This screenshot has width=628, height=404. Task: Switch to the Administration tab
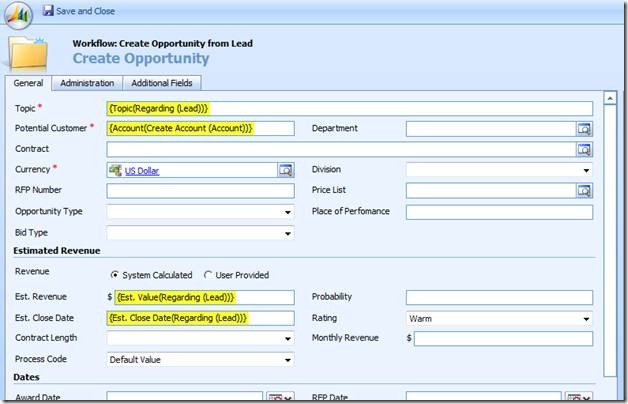(87, 83)
